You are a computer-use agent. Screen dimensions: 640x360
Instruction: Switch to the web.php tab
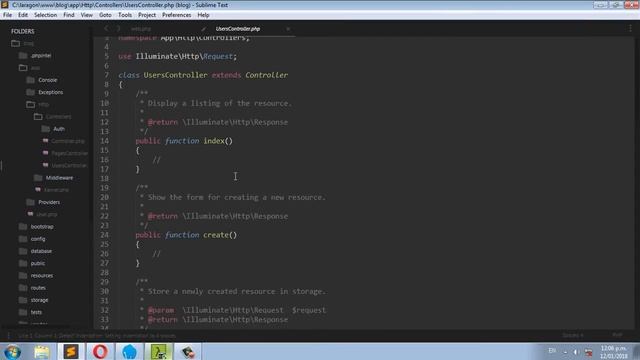141,29
